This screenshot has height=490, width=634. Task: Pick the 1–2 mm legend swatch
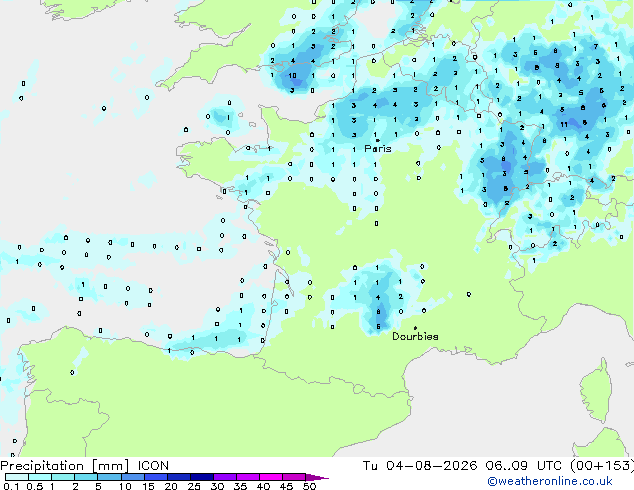63,477
